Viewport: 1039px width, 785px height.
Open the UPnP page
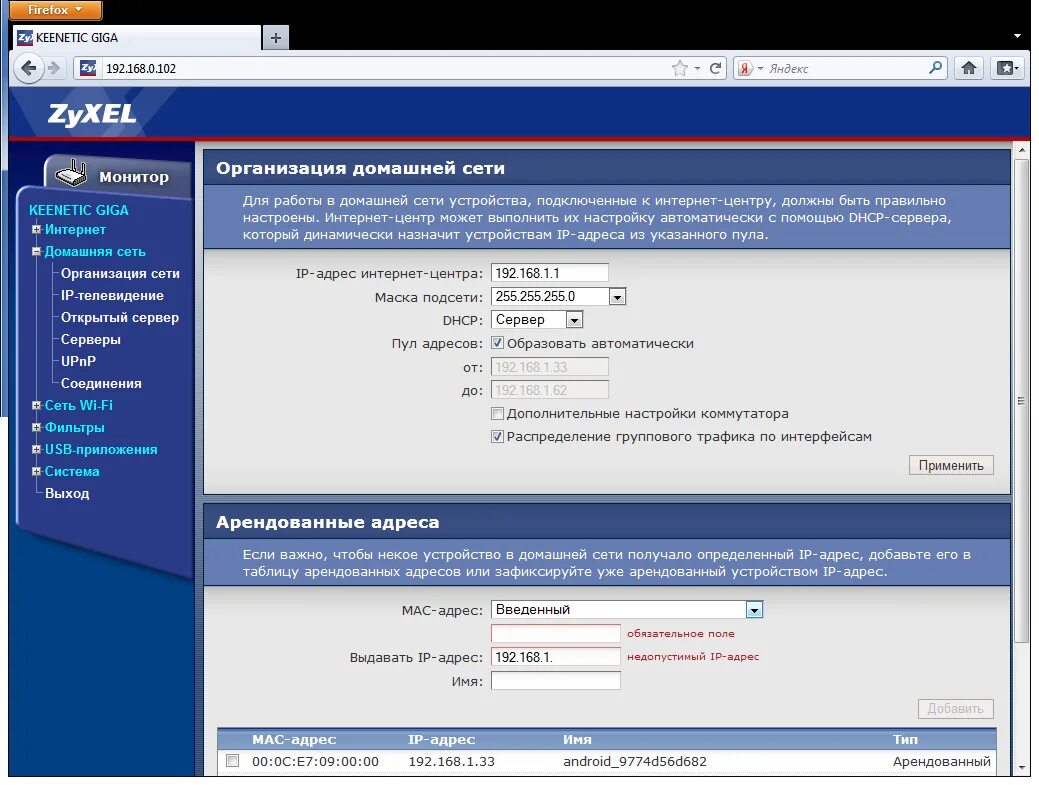(x=78, y=361)
